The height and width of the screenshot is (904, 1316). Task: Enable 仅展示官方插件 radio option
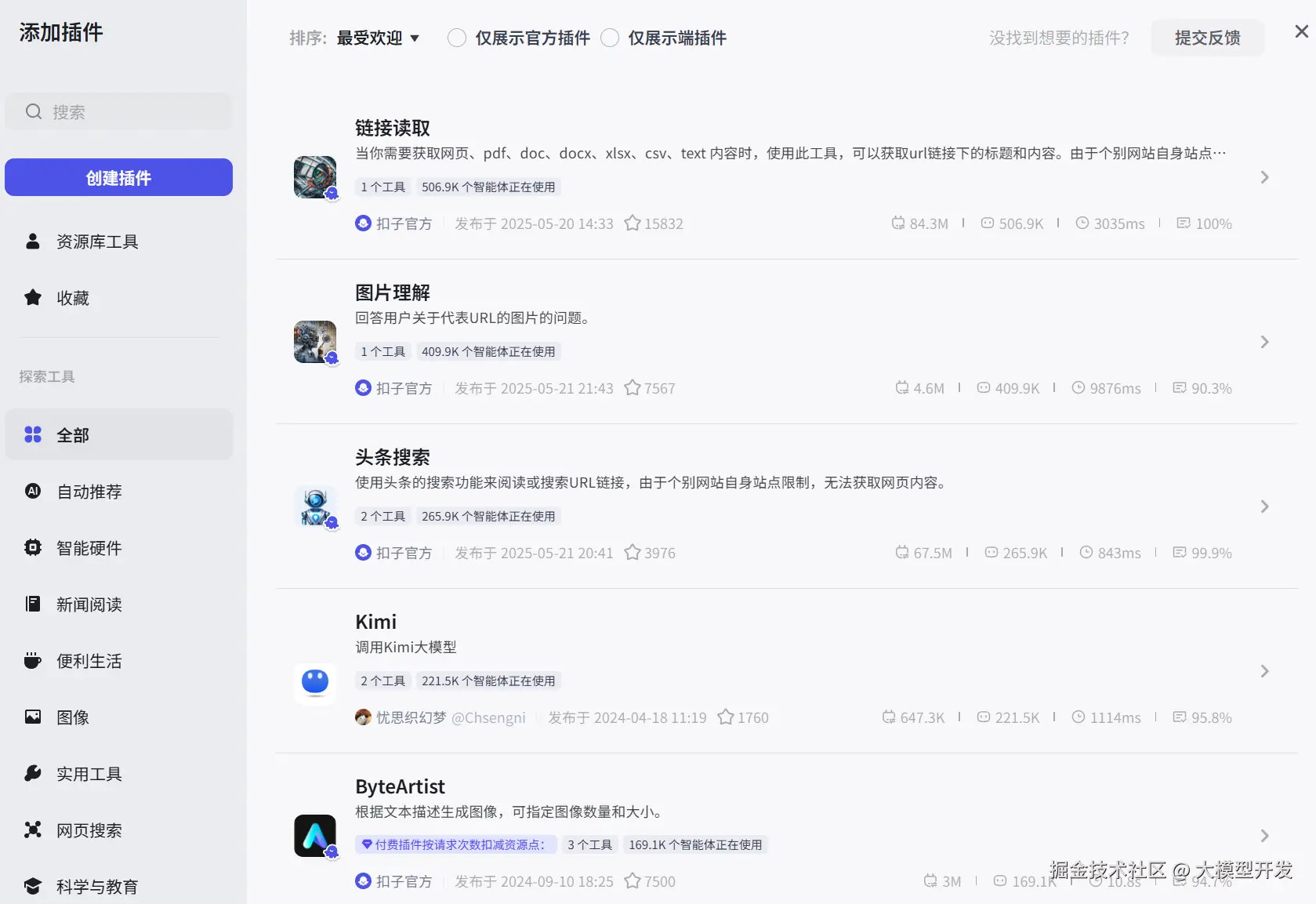[x=457, y=38]
